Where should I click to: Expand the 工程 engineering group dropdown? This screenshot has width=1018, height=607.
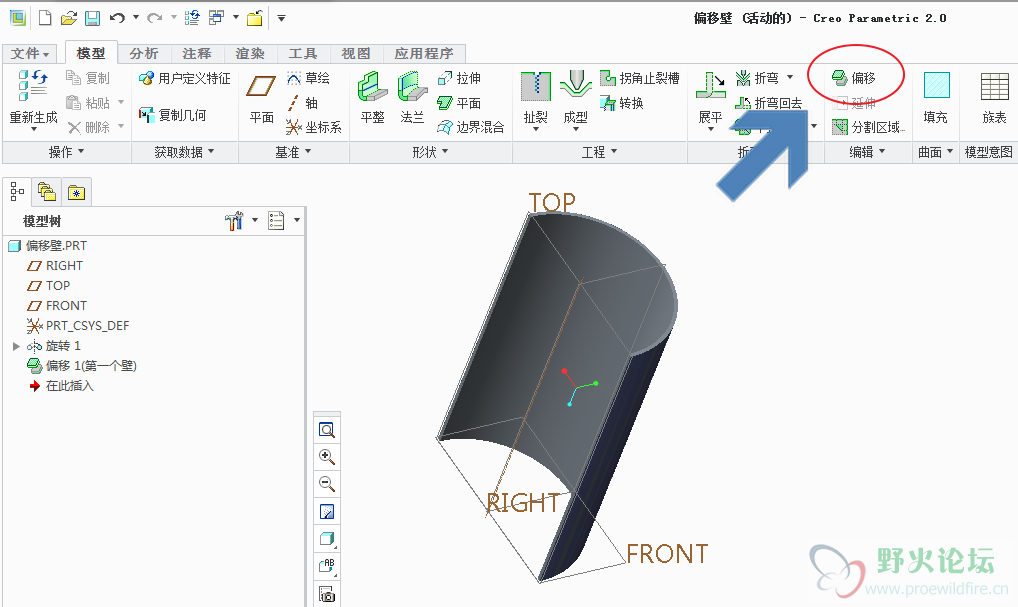coord(599,152)
